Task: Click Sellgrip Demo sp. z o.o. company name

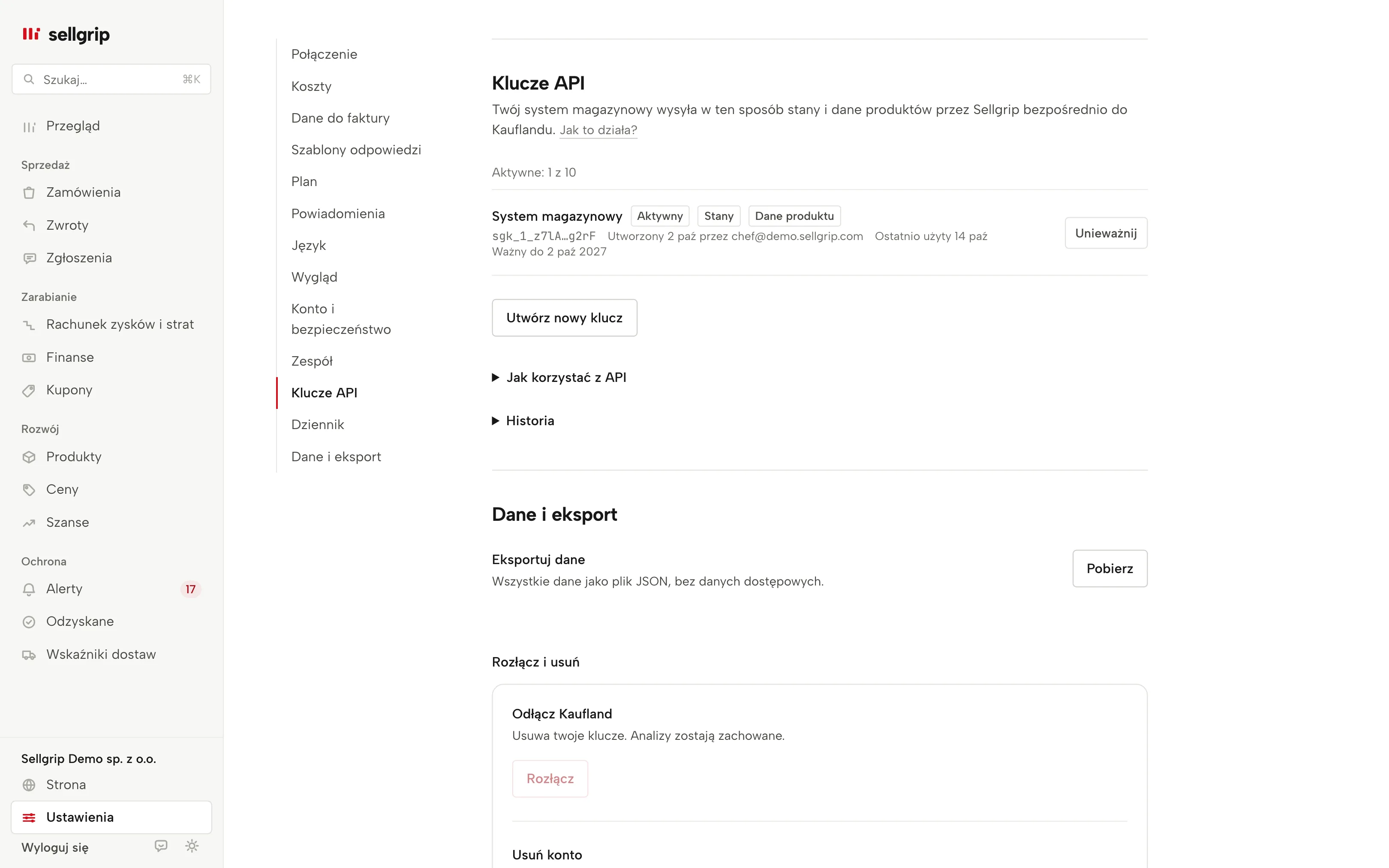Action: point(88,759)
